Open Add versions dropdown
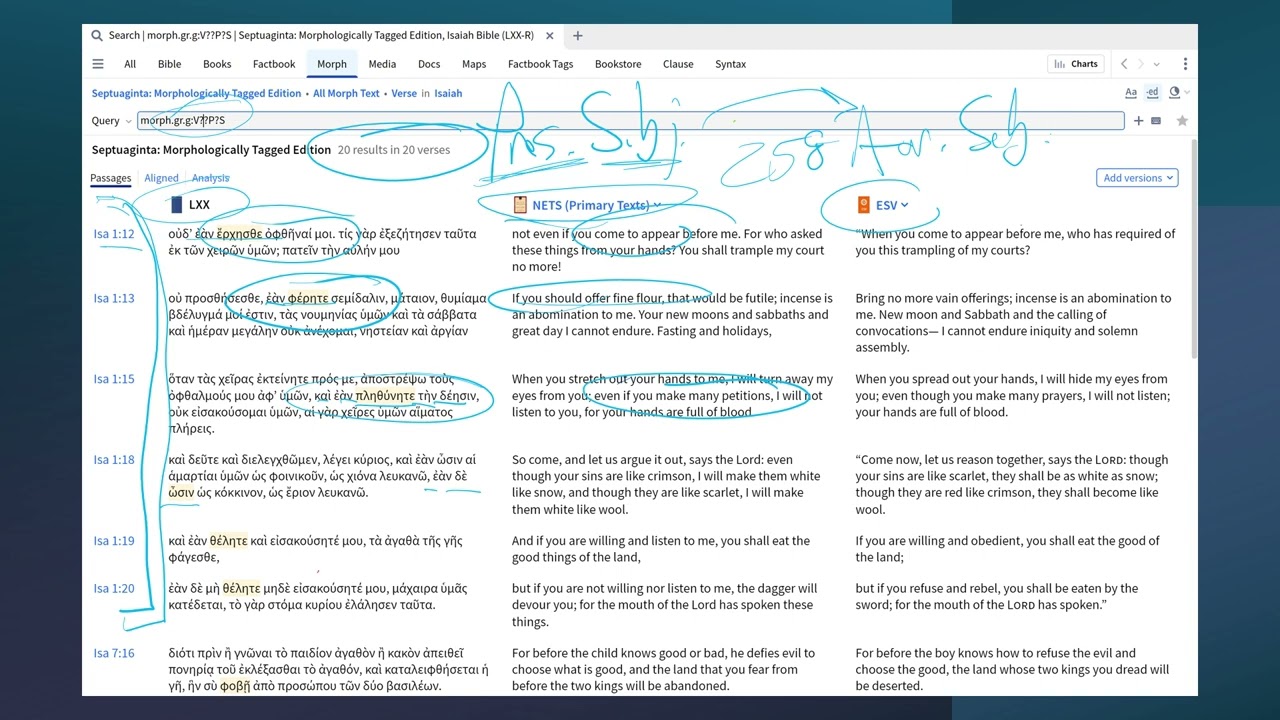Viewport: 1280px width, 720px height. (x=1137, y=178)
